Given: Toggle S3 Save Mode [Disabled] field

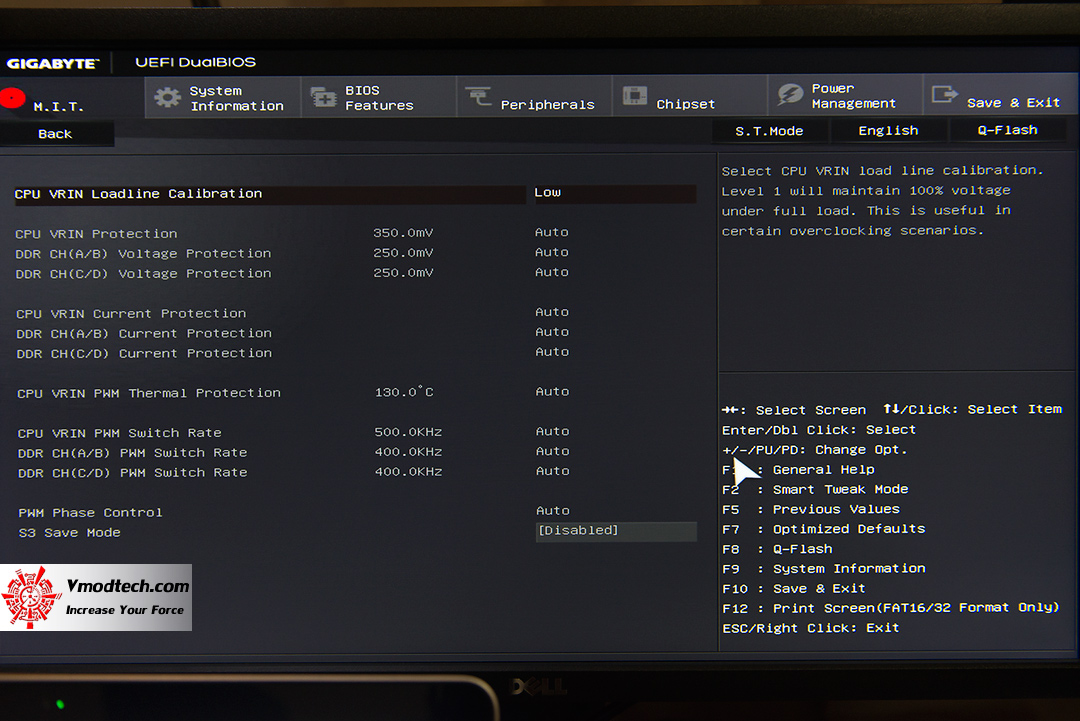Looking at the screenshot, I should [x=616, y=531].
